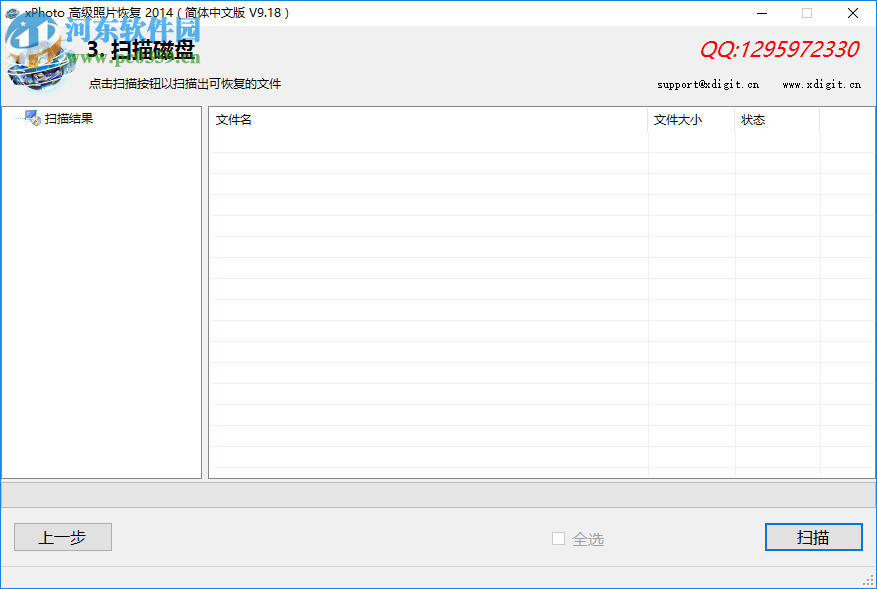Image resolution: width=877 pixels, height=589 pixels.
Task: Close the xPhoto window
Action: (x=852, y=13)
